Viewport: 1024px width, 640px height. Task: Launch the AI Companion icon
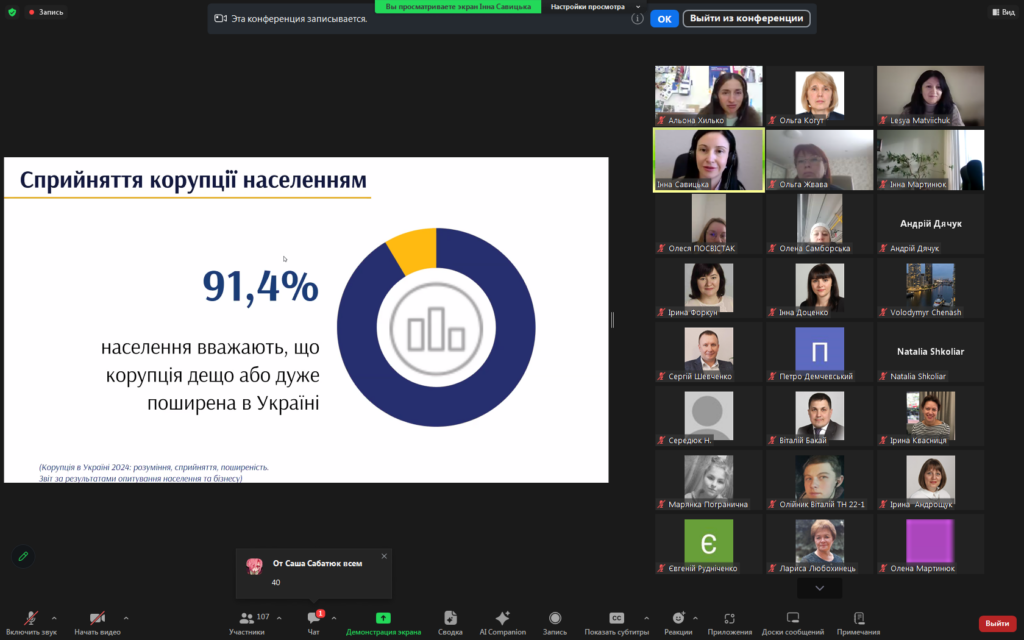pyautogui.click(x=502, y=619)
